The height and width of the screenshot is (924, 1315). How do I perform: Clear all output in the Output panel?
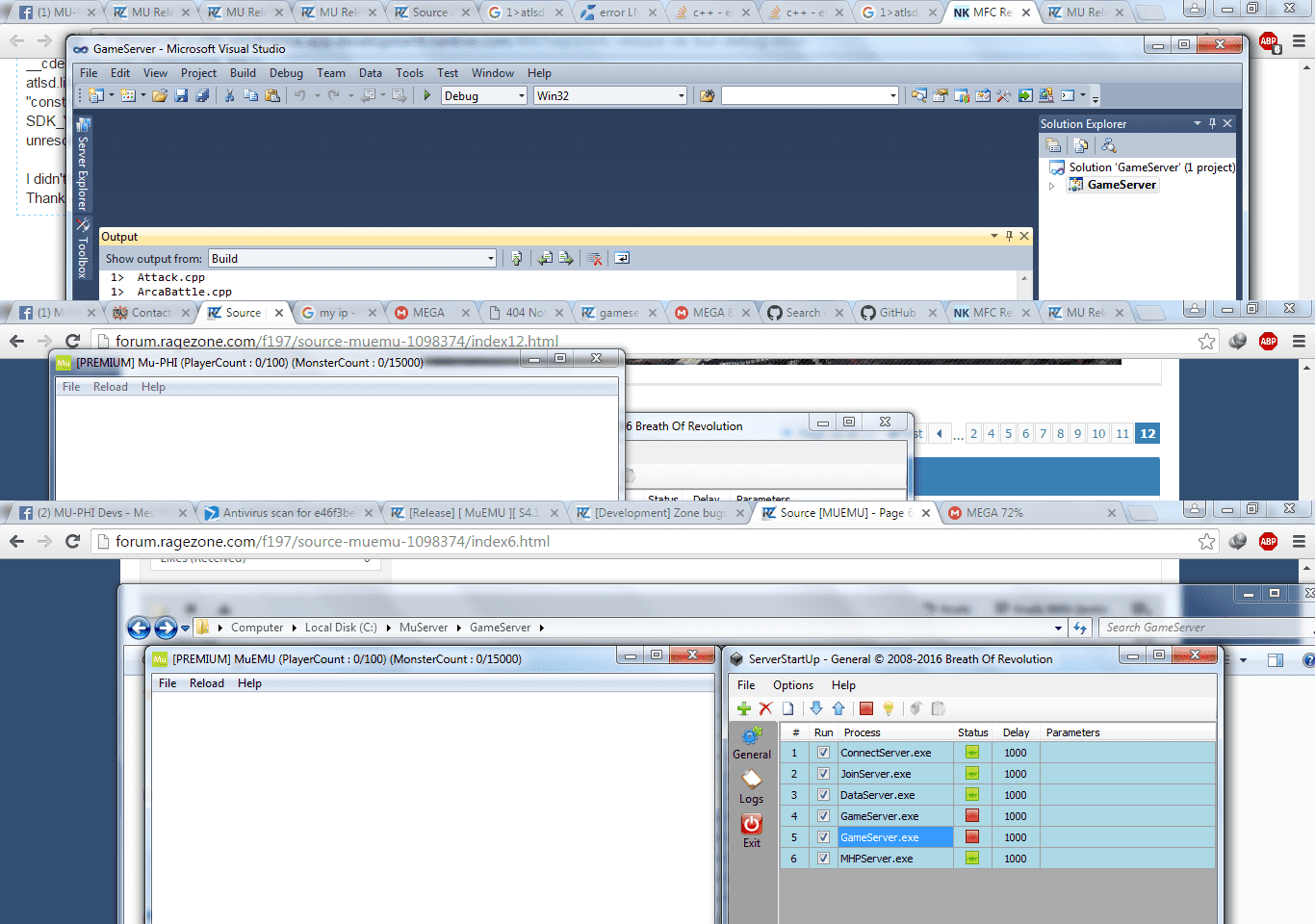coord(595,258)
